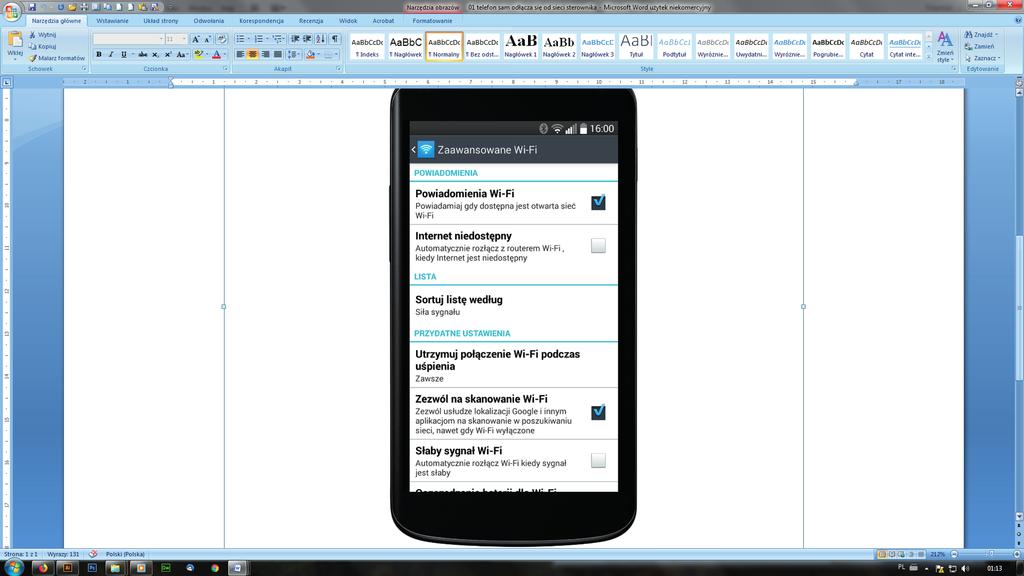Screen dimensions: 1024x576
Task: Switch to Układ strony tab
Action: (x=161, y=21)
